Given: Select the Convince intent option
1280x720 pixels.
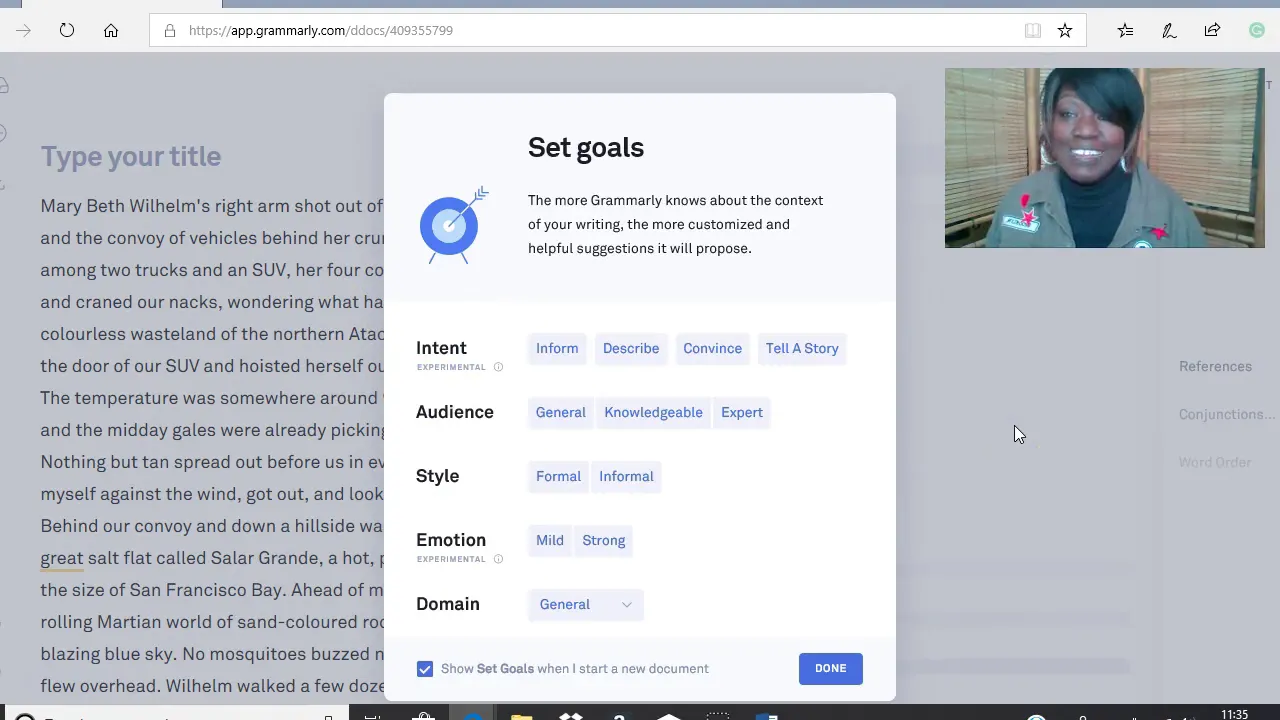Looking at the screenshot, I should [x=712, y=348].
